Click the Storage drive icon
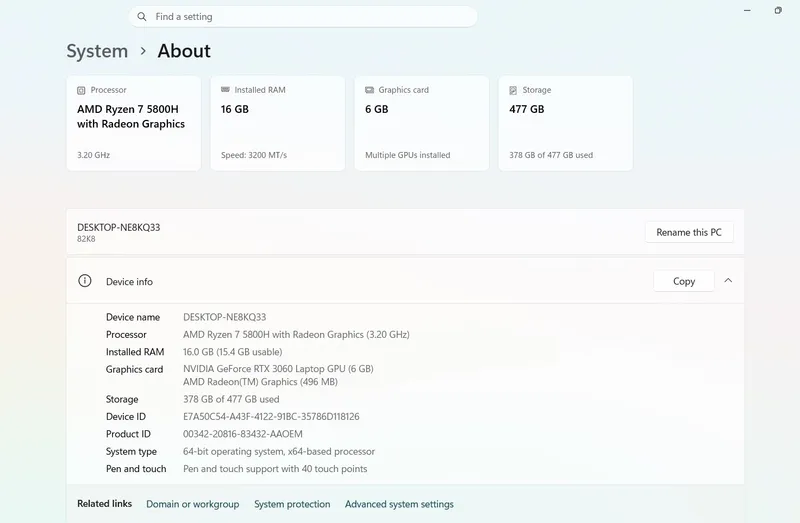The width and height of the screenshot is (800, 523). [513, 90]
